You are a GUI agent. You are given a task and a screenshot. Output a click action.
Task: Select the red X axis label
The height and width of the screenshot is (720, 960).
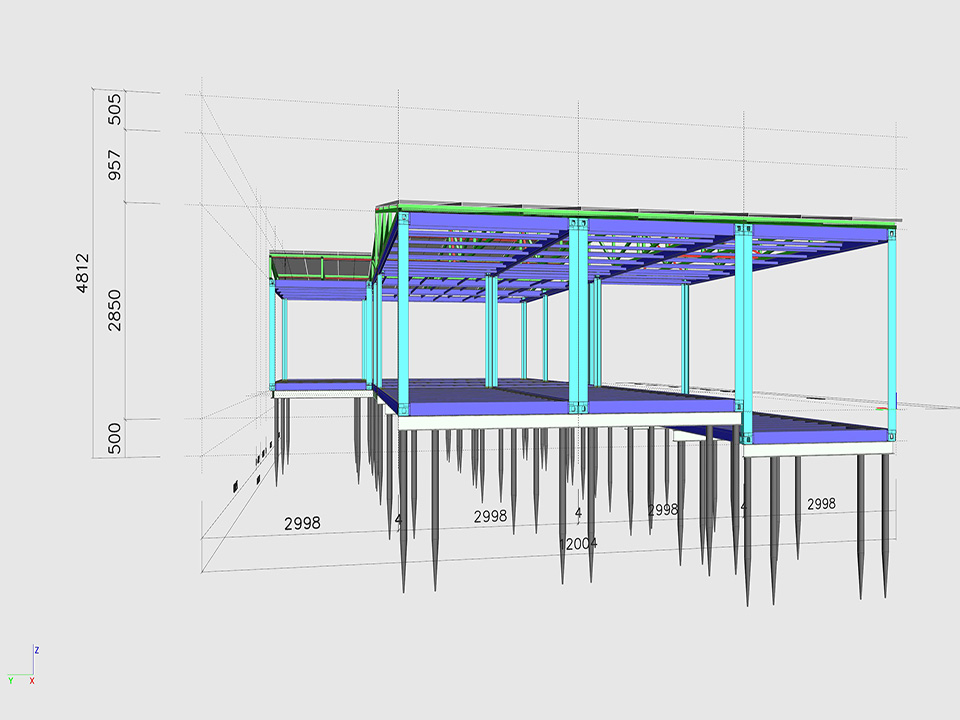tap(32, 681)
